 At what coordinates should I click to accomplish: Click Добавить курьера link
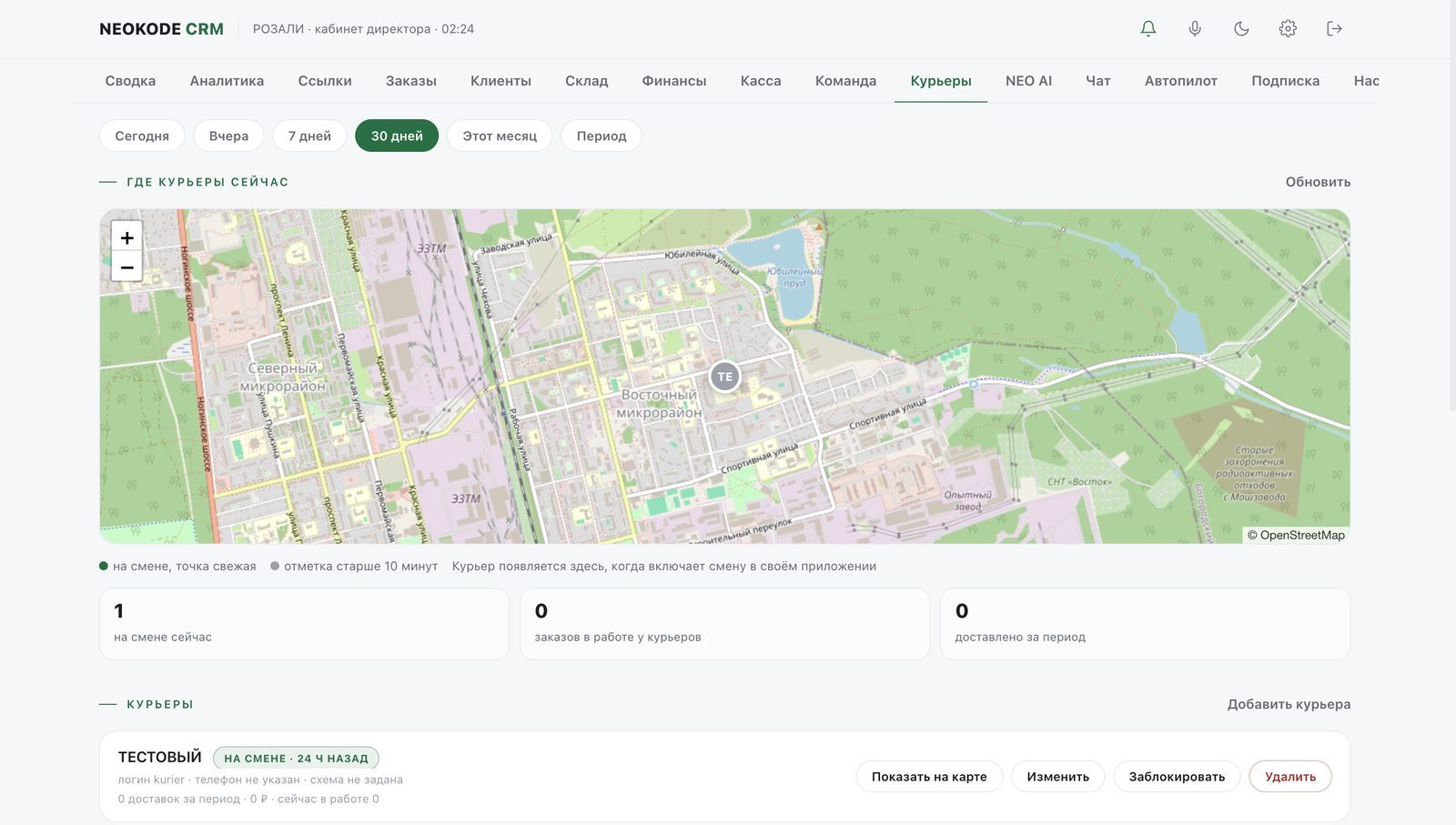tap(1289, 704)
